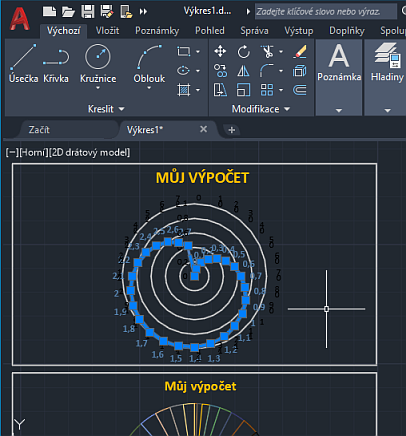Switch to the Doplňky ribbon tab
Screen dimensions: 406x436
(347, 31)
